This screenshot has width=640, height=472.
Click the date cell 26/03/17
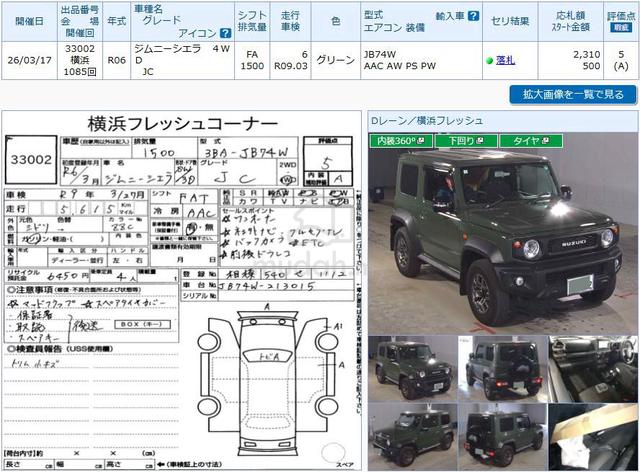pyautogui.click(x=29, y=60)
